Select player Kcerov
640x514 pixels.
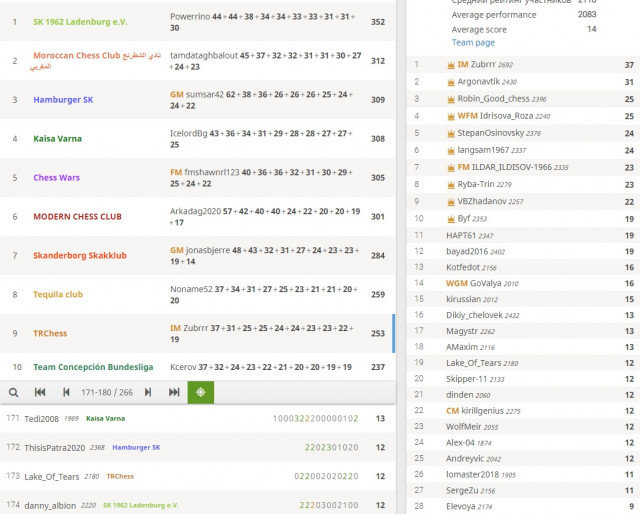coord(183,367)
